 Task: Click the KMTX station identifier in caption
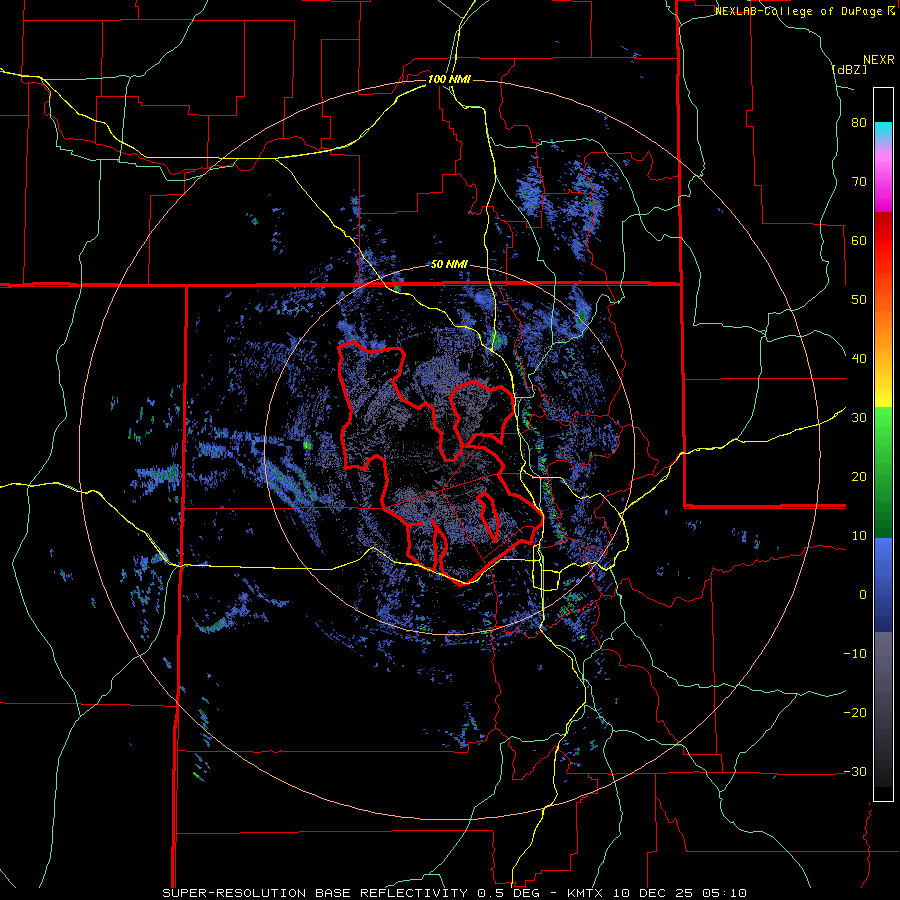click(x=586, y=893)
